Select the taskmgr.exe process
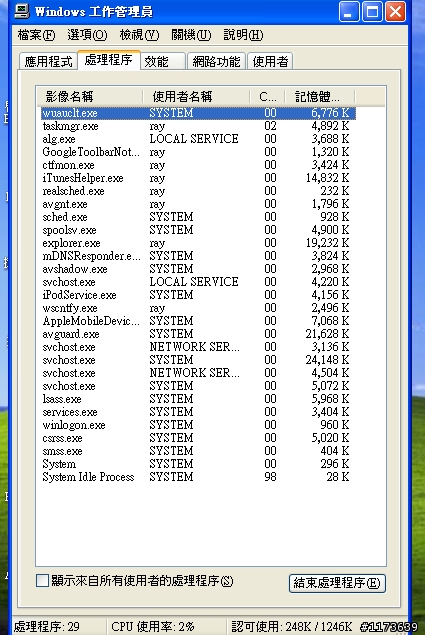 [198, 126]
